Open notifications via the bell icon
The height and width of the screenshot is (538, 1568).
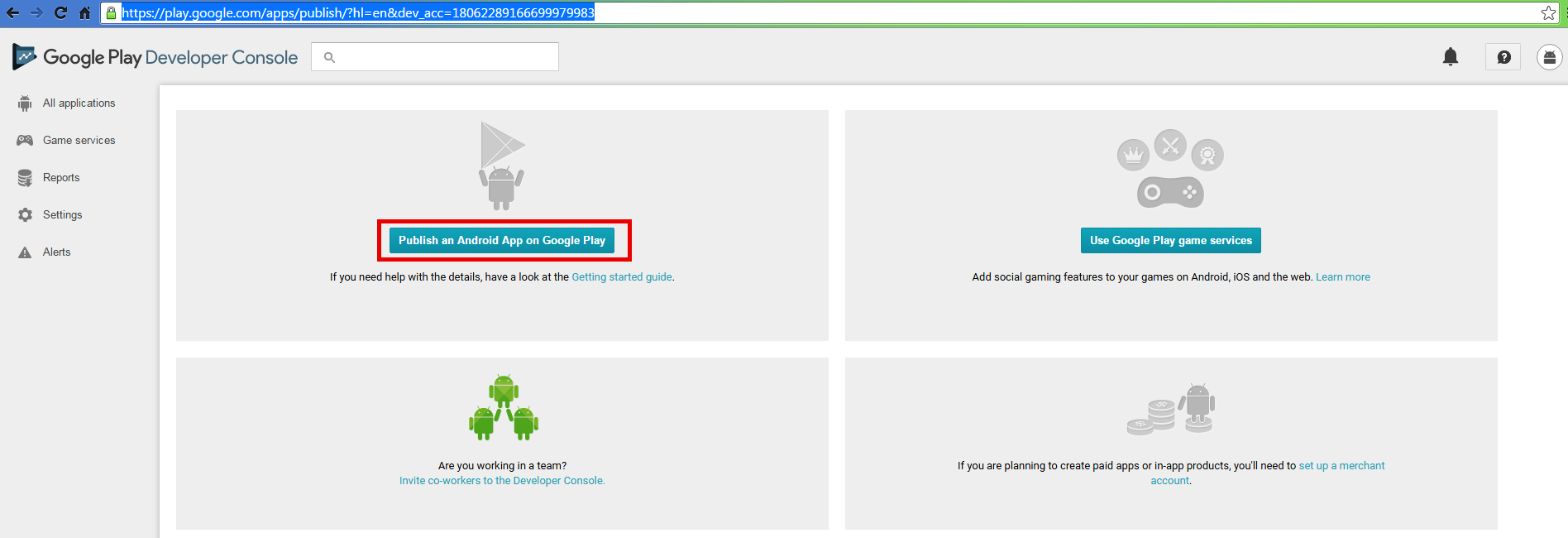(x=1451, y=56)
